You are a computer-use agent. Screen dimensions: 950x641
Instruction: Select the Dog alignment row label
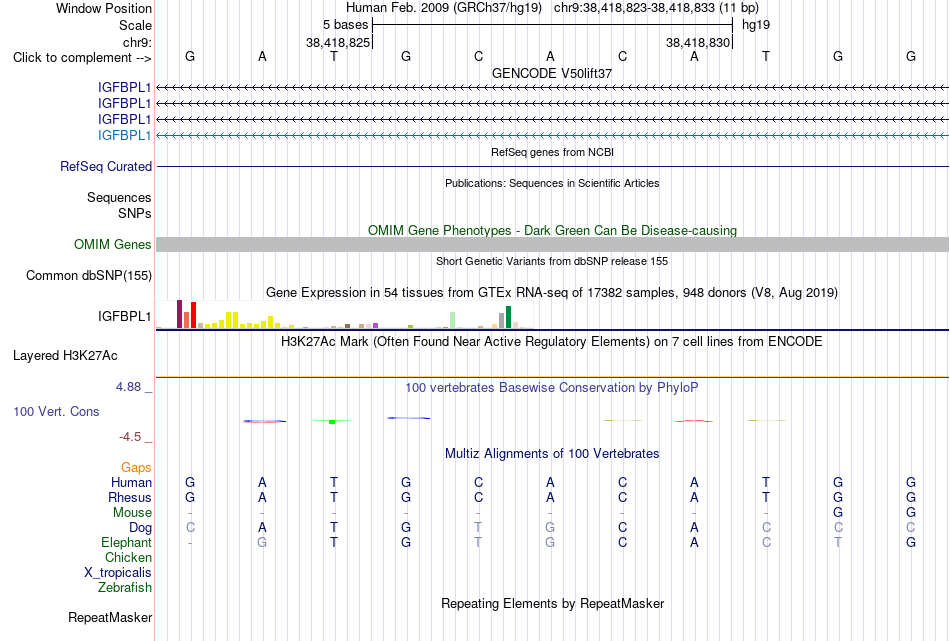tap(140, 528)
